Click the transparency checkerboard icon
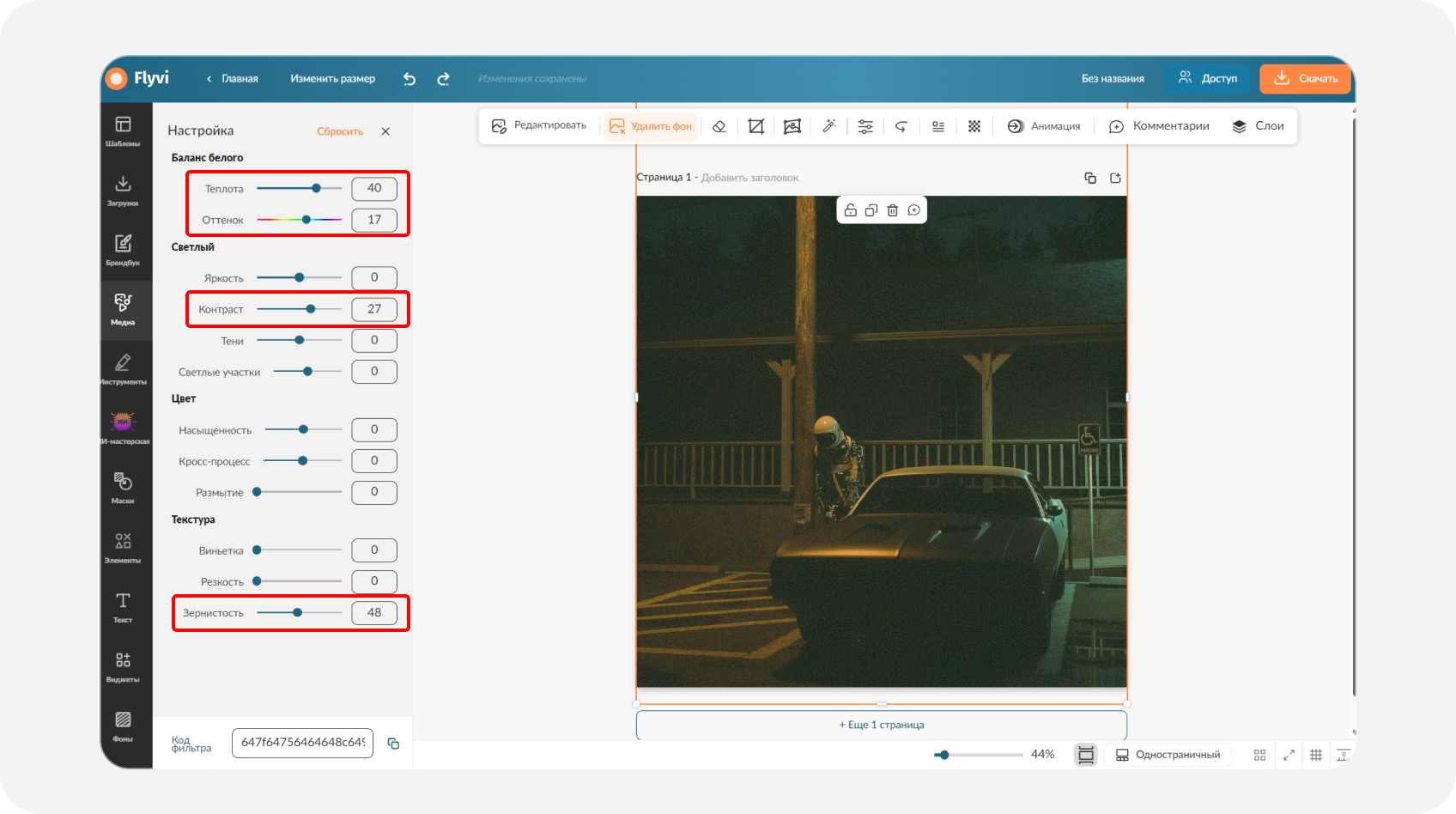The width and height of the screenshot is (1456, 814). coord(974,126)
